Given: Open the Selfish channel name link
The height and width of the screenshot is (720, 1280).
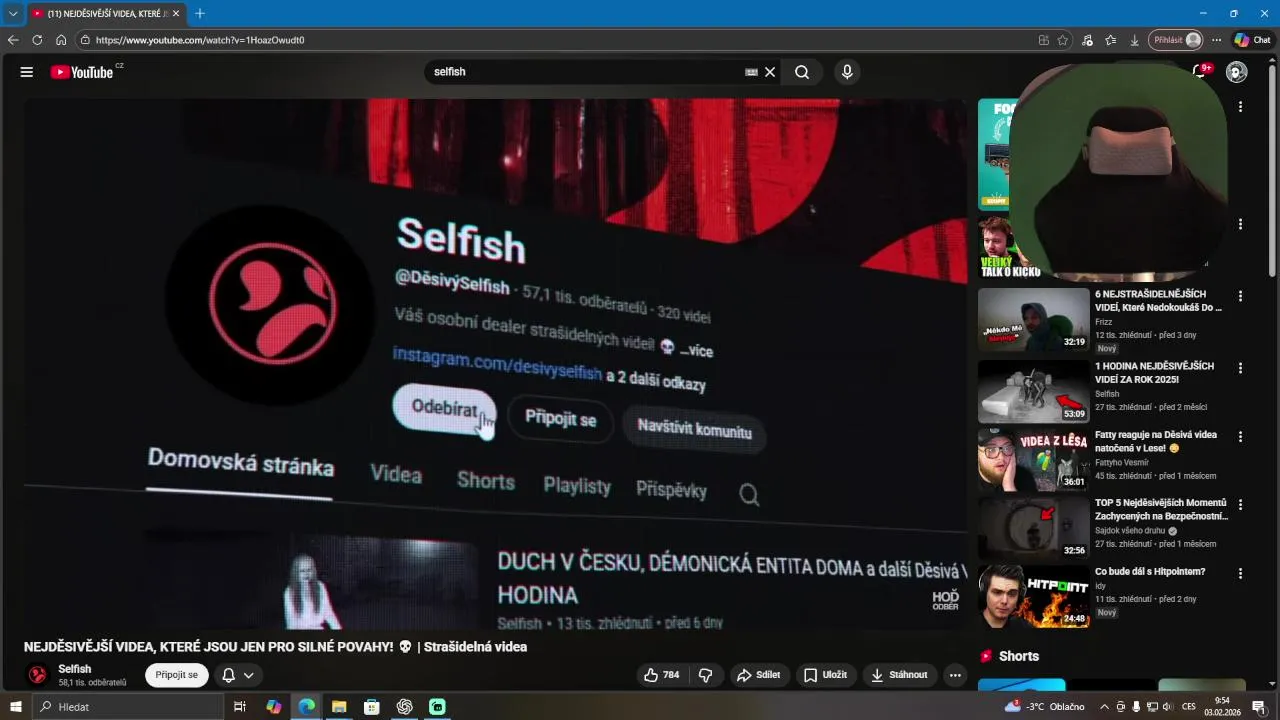Looking at the screenshot, I should coord(75,669).
